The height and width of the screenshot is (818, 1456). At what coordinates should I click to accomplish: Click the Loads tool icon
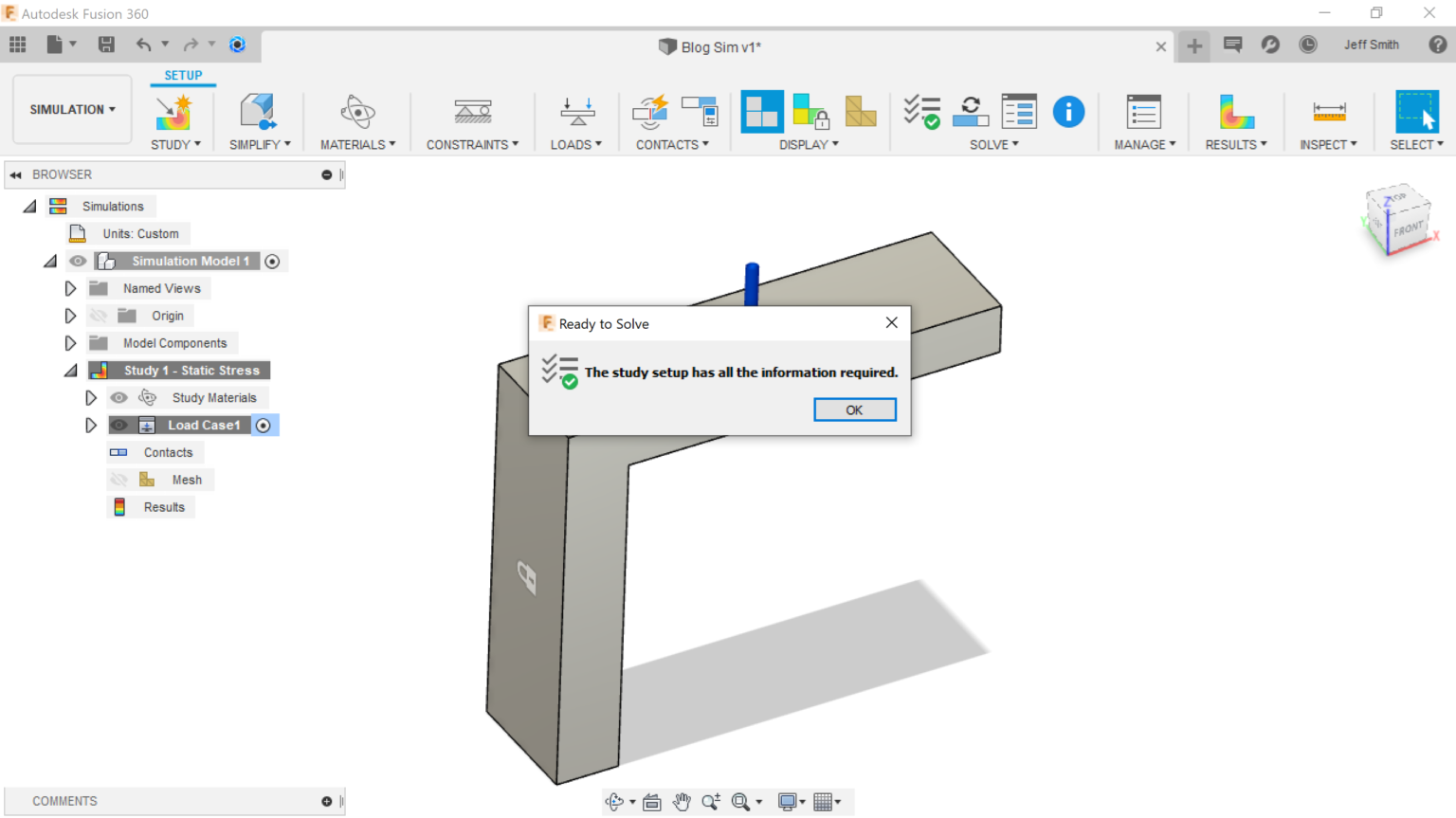[x=575, y=113]
